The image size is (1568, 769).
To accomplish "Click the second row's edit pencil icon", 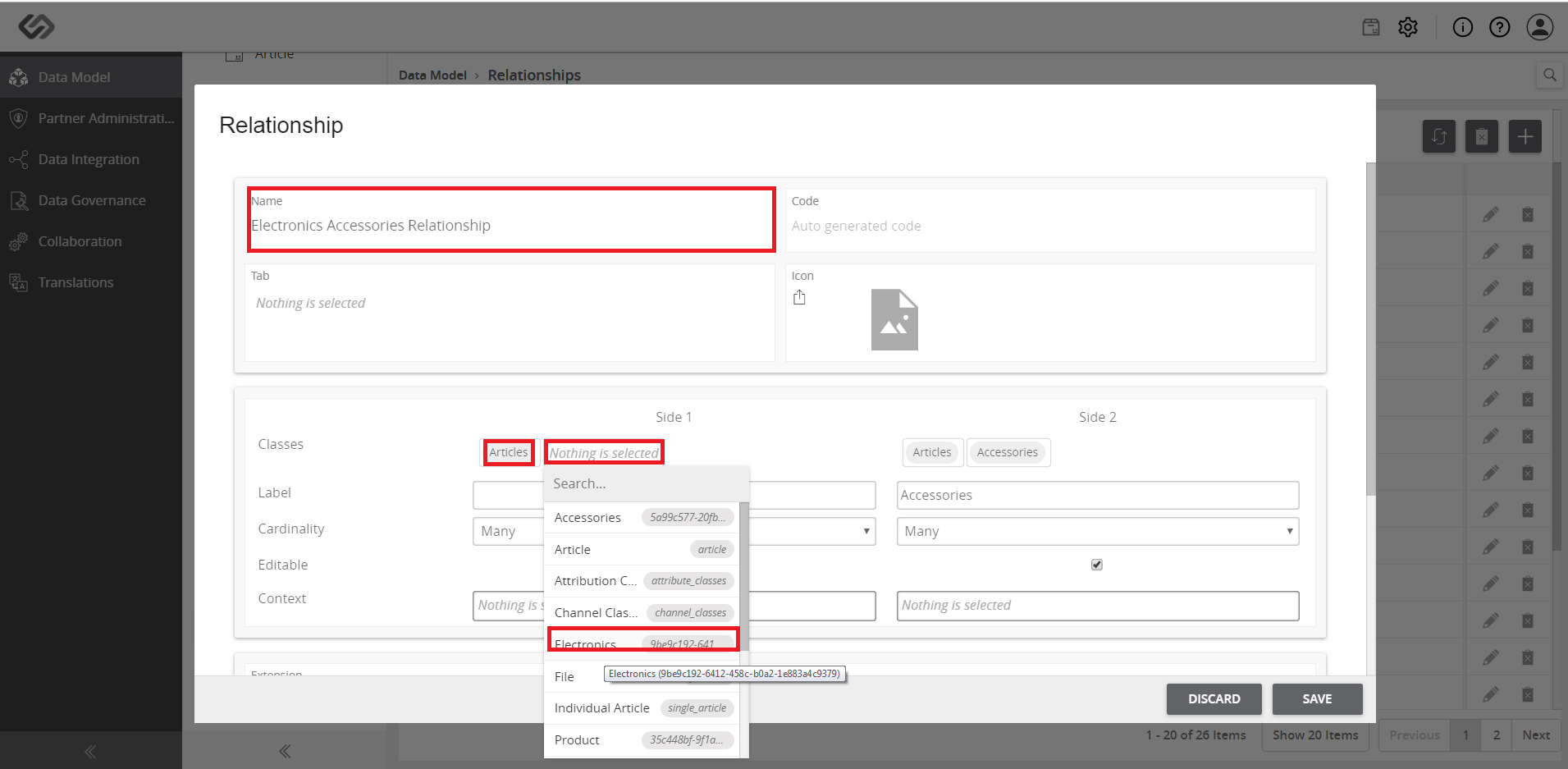I will click(x=1491, y=251).
